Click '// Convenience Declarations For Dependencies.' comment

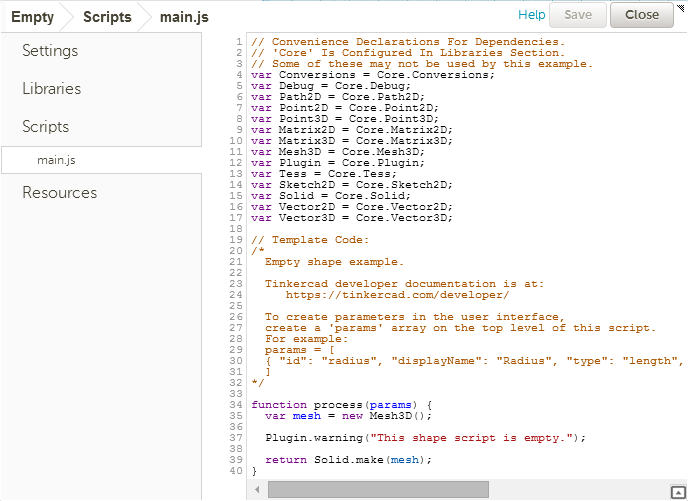(408, 42)
